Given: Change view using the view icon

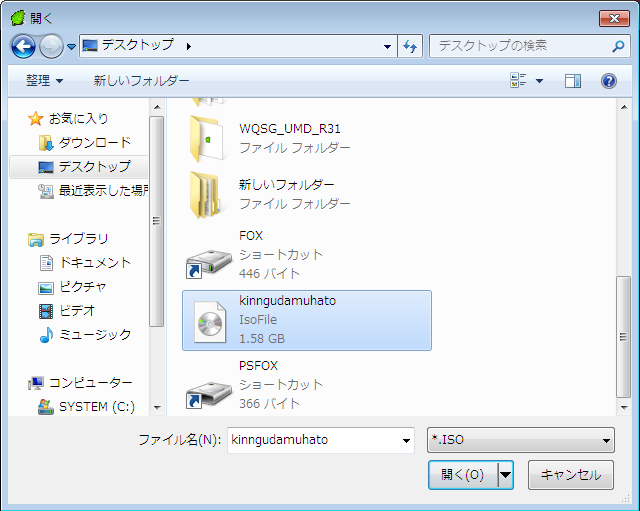Looking at the screenshot, I should click(518, 80).
